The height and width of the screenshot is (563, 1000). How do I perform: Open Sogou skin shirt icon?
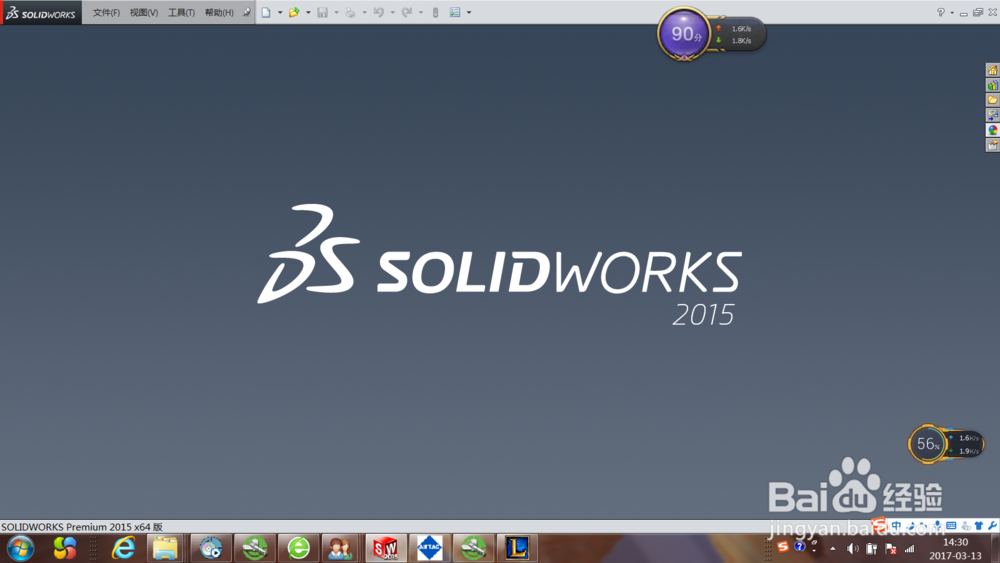979,525
